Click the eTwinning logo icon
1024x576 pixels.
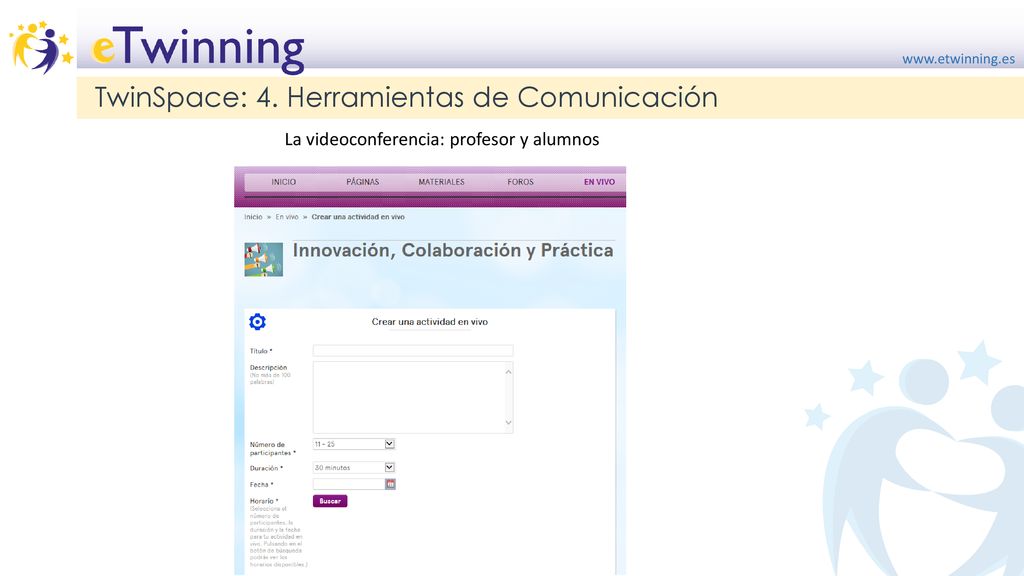click(41, 48)
